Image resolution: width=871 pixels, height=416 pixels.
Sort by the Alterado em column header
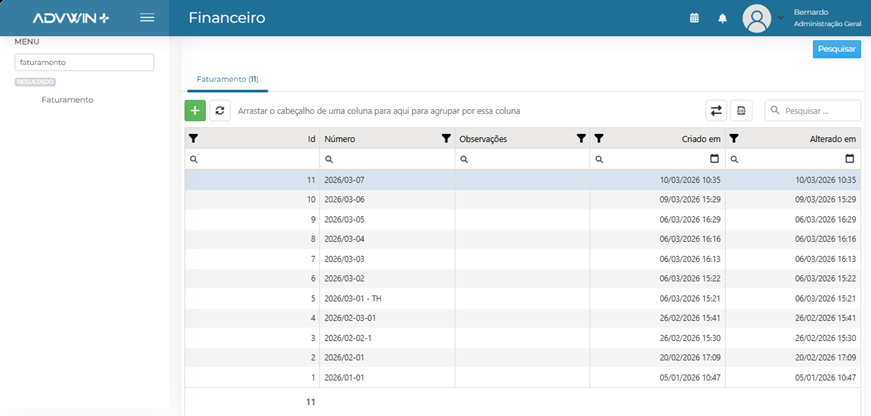pyautogui.click(x=833, y=139)
